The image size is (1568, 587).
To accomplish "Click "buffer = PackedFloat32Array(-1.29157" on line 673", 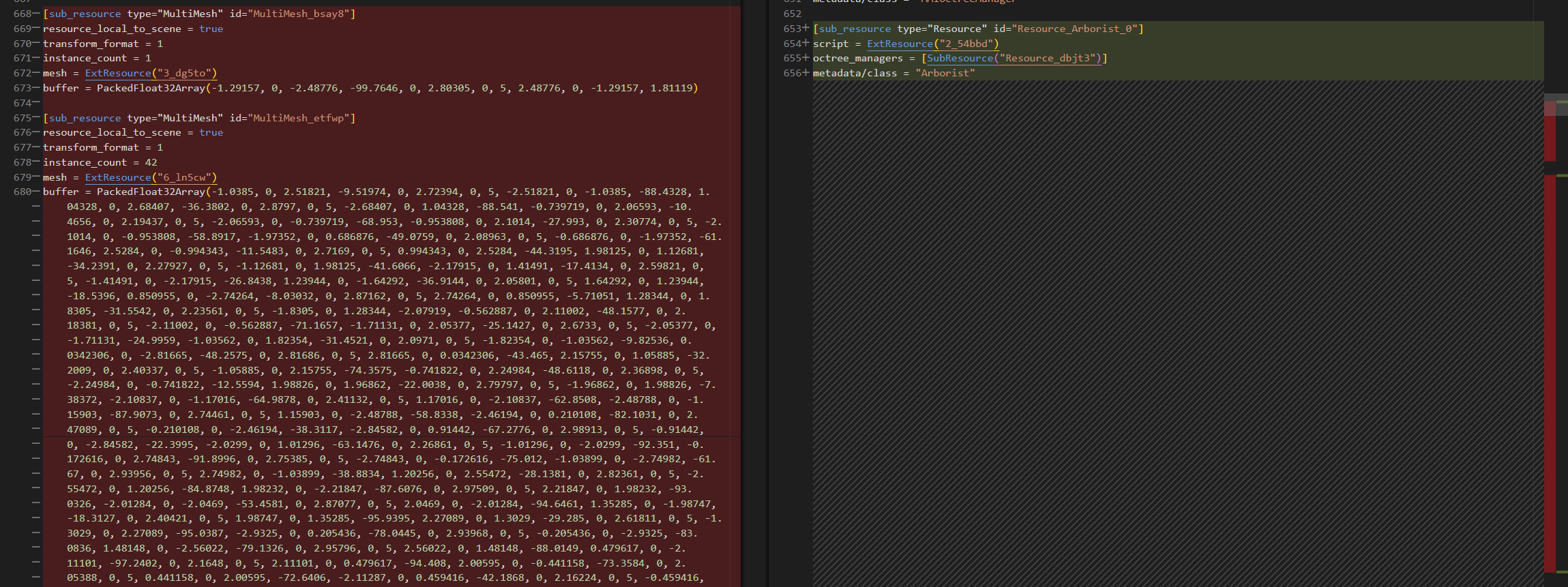I will point(151,88).
